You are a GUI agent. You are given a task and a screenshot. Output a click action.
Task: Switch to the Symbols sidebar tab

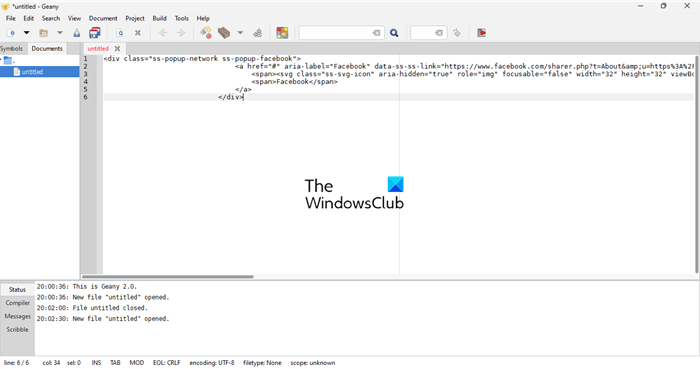pos(12,49)
